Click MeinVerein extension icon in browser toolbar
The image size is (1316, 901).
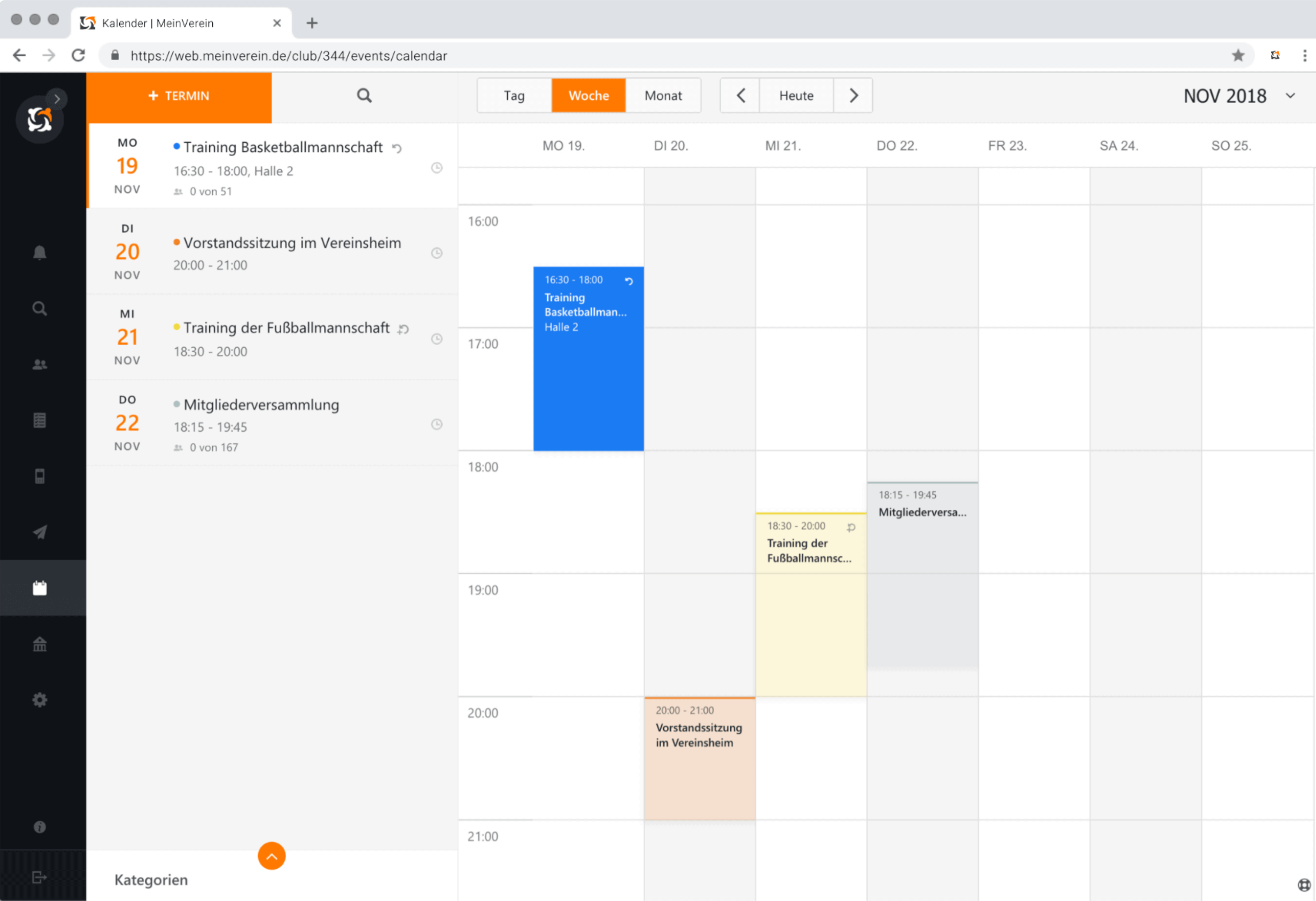tap(1275, 55)
